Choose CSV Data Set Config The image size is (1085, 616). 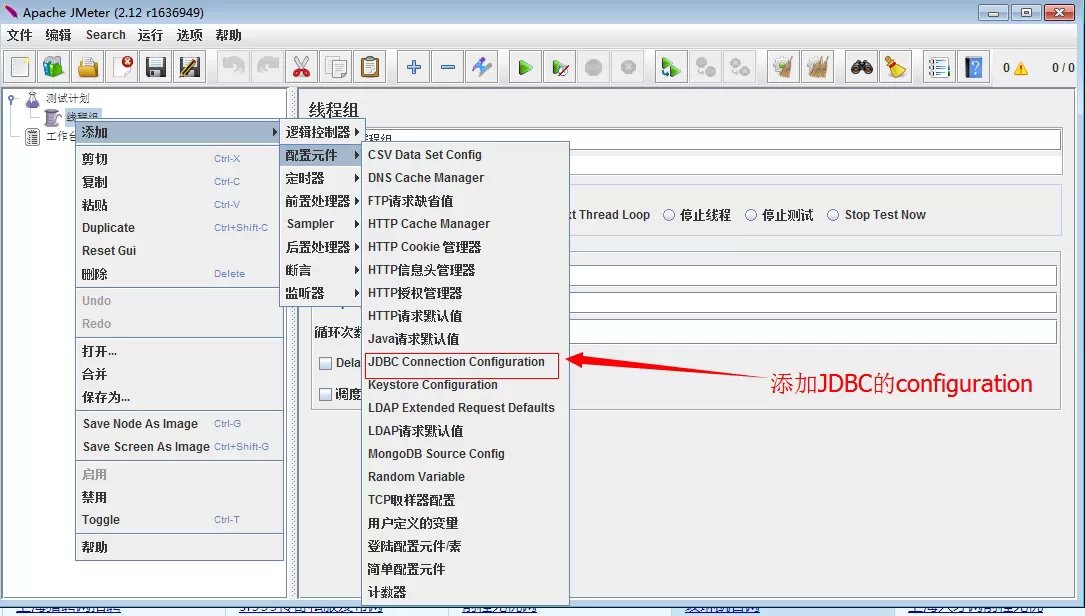pos(465,155)
